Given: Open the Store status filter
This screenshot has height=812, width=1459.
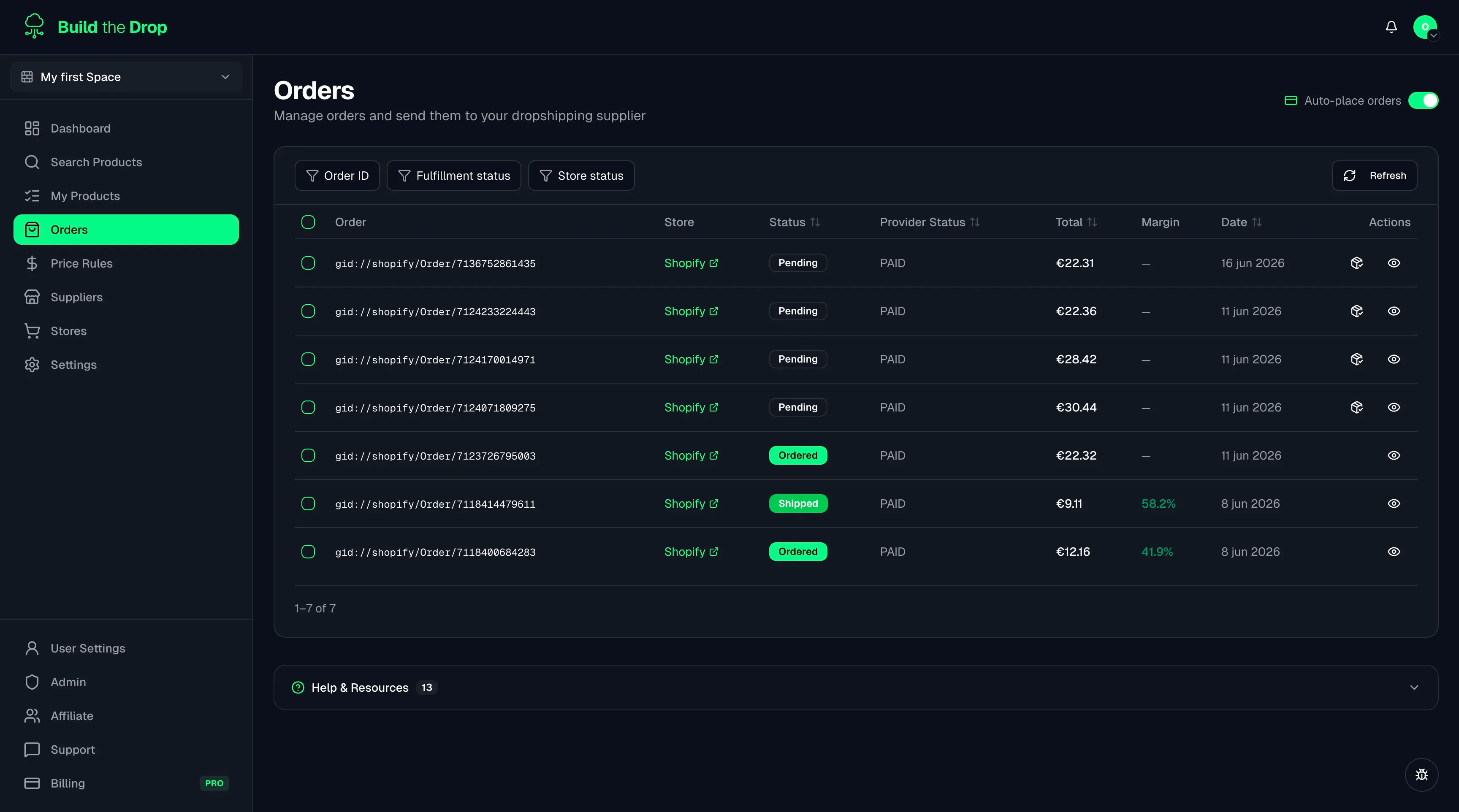Looking at the screenshot, I should pos(581,176).
